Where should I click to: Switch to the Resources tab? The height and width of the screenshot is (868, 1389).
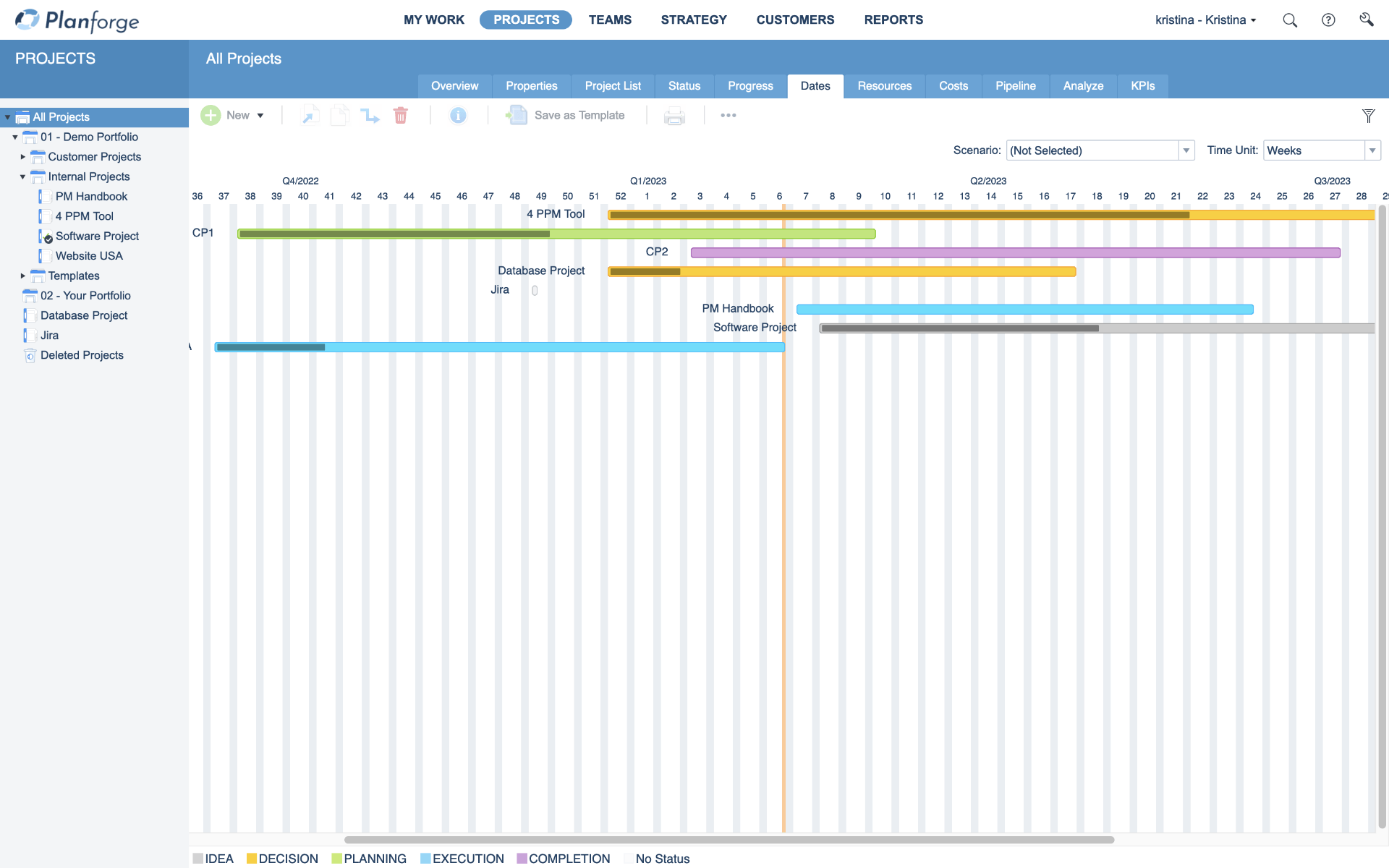click(884, 86)
